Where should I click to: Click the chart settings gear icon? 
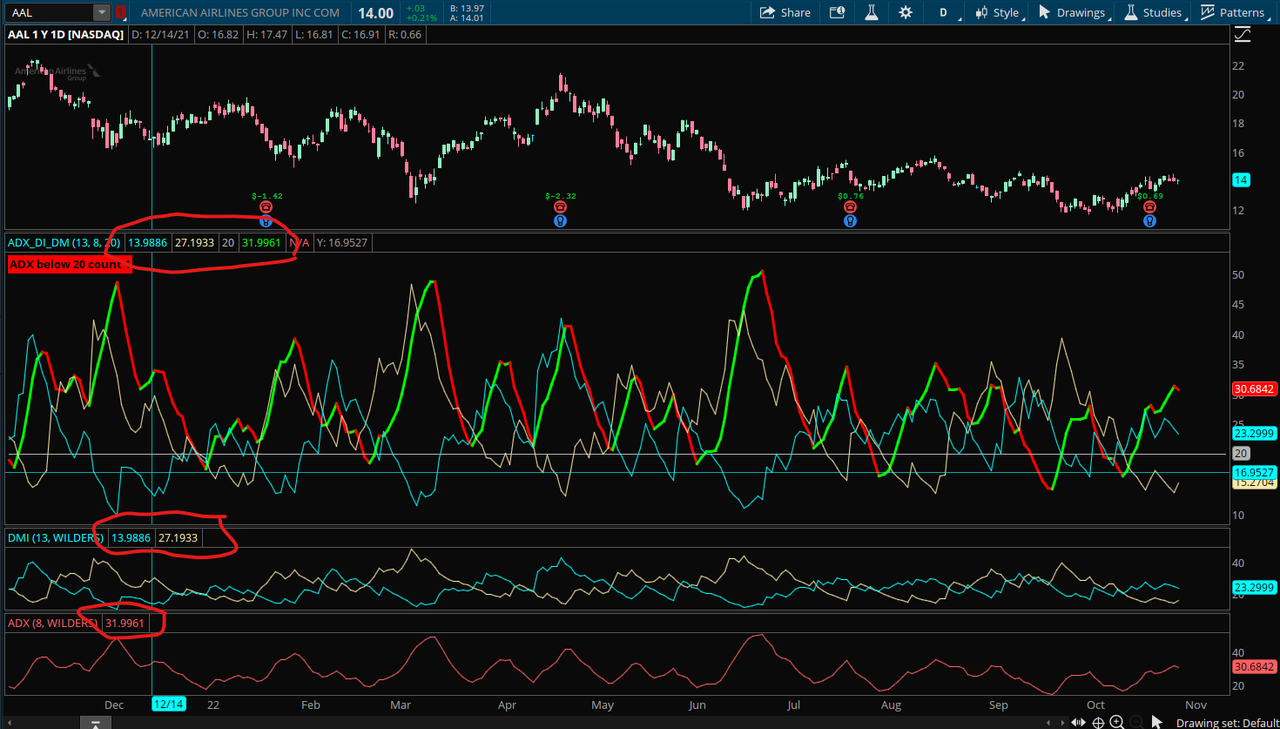click(x=905, y=13)
